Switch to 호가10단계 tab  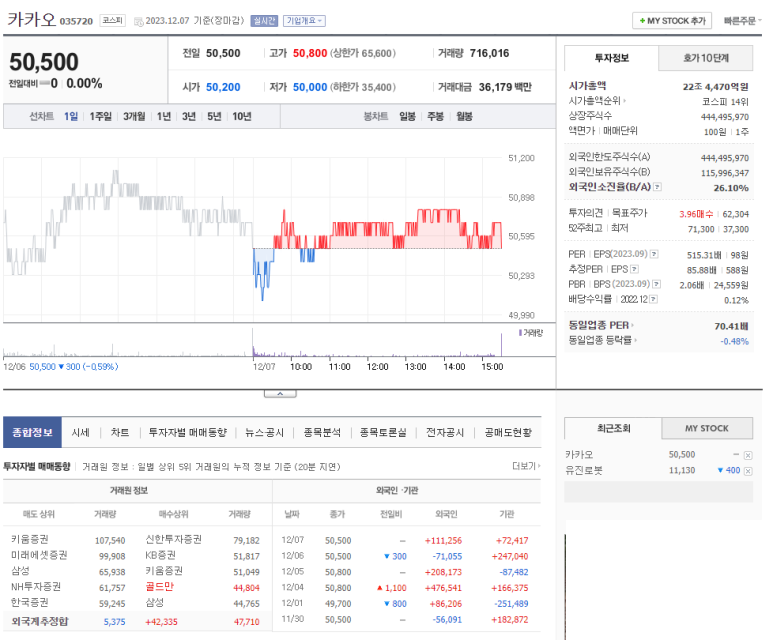coord(705,58)
